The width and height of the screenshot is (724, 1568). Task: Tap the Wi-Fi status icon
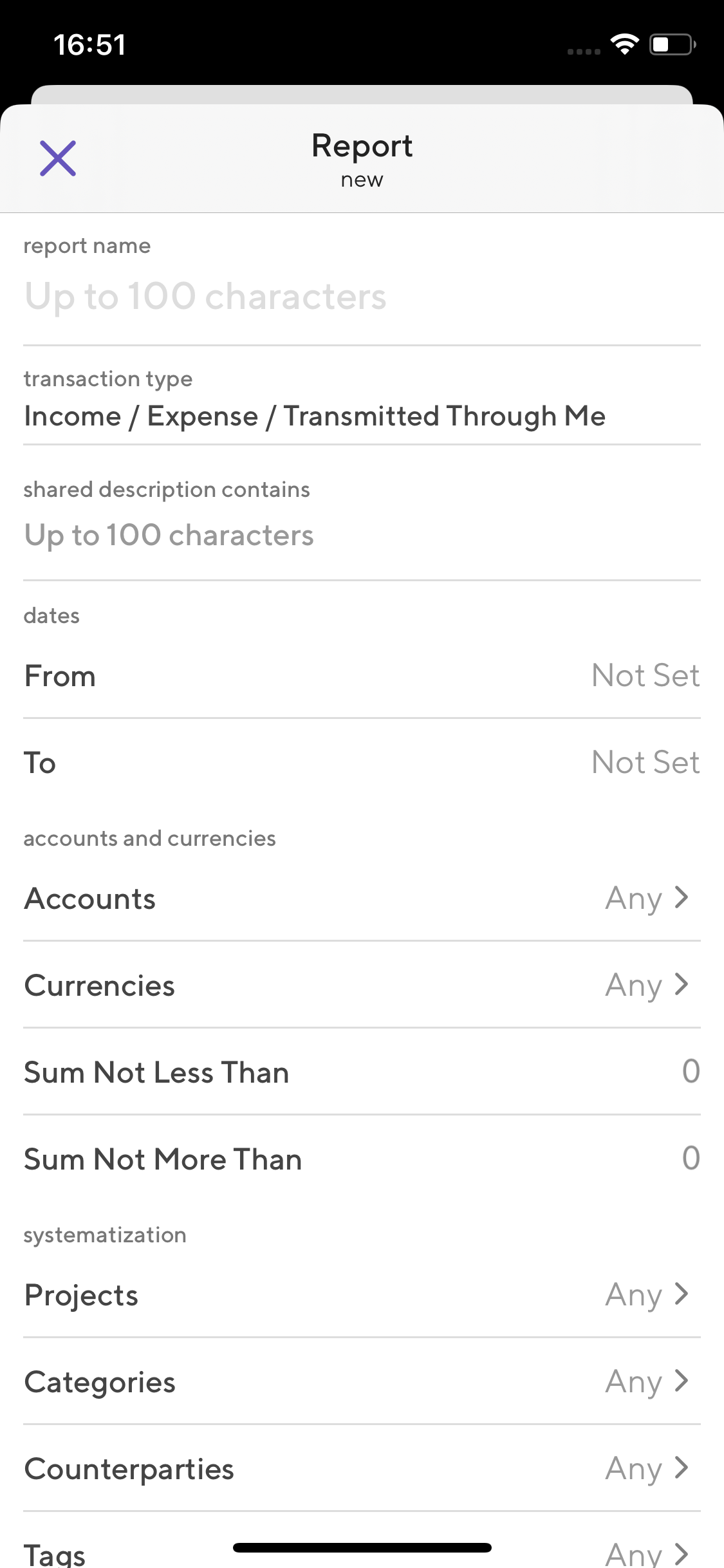624,44
